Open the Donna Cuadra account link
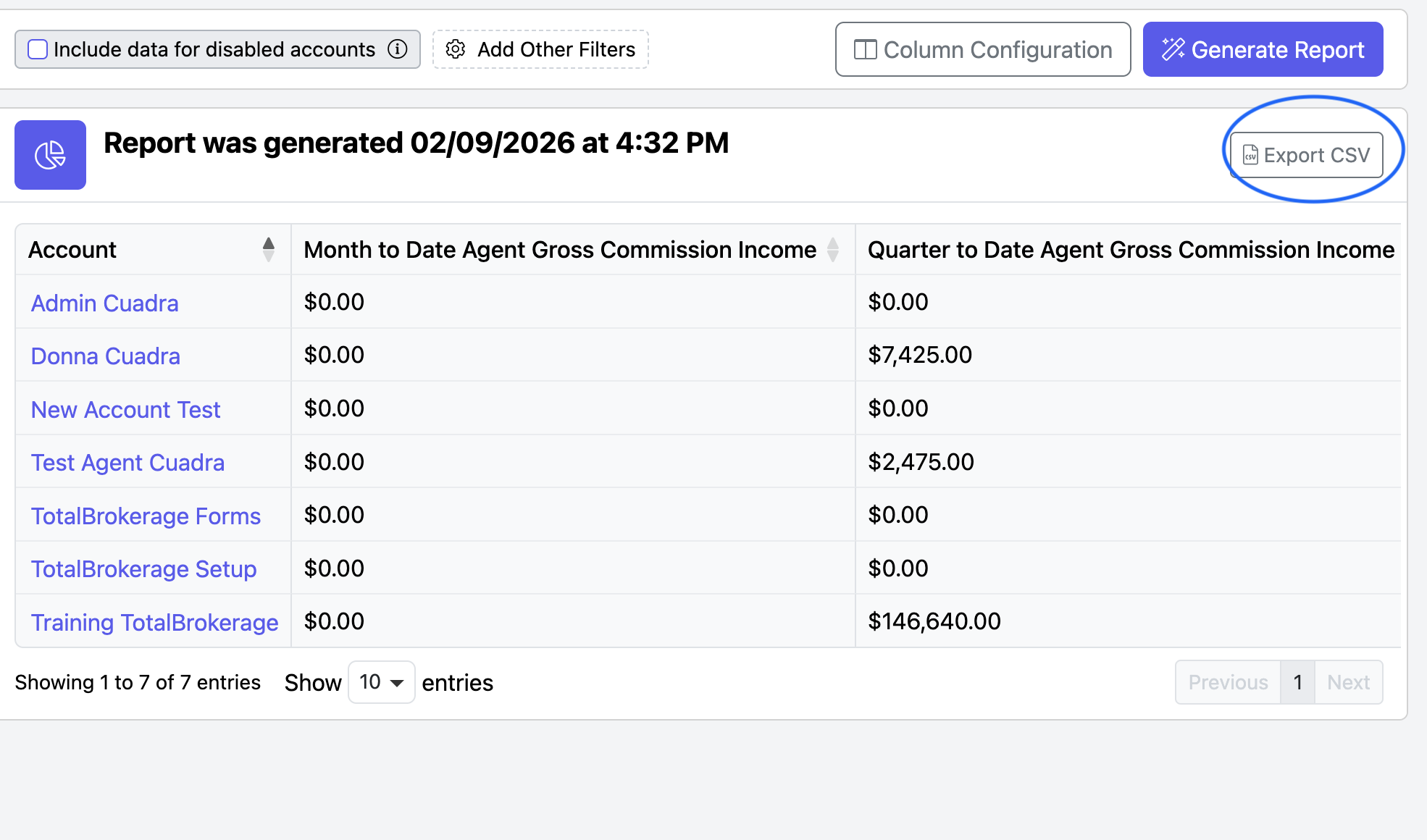This screenshot has height=840, width=1427. coord(106,356)
